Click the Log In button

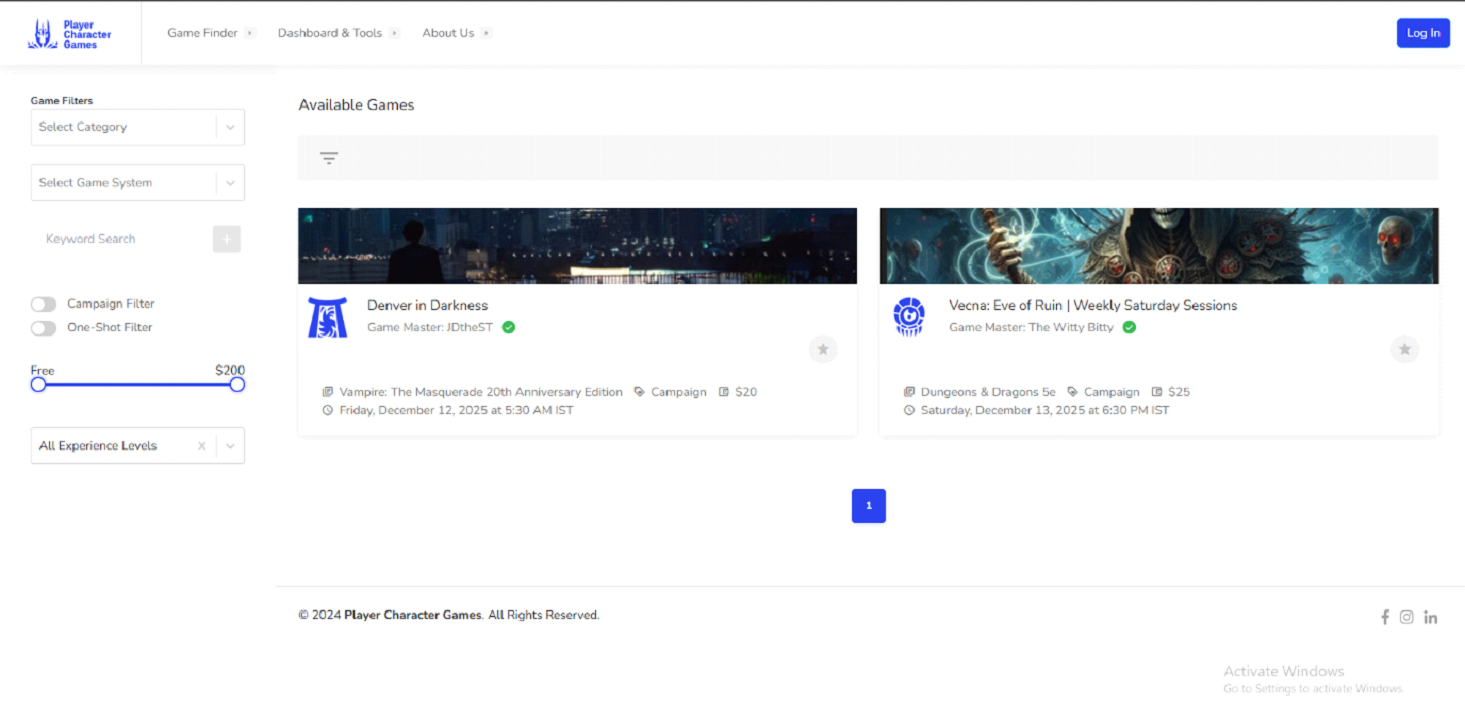(1423, 32)
